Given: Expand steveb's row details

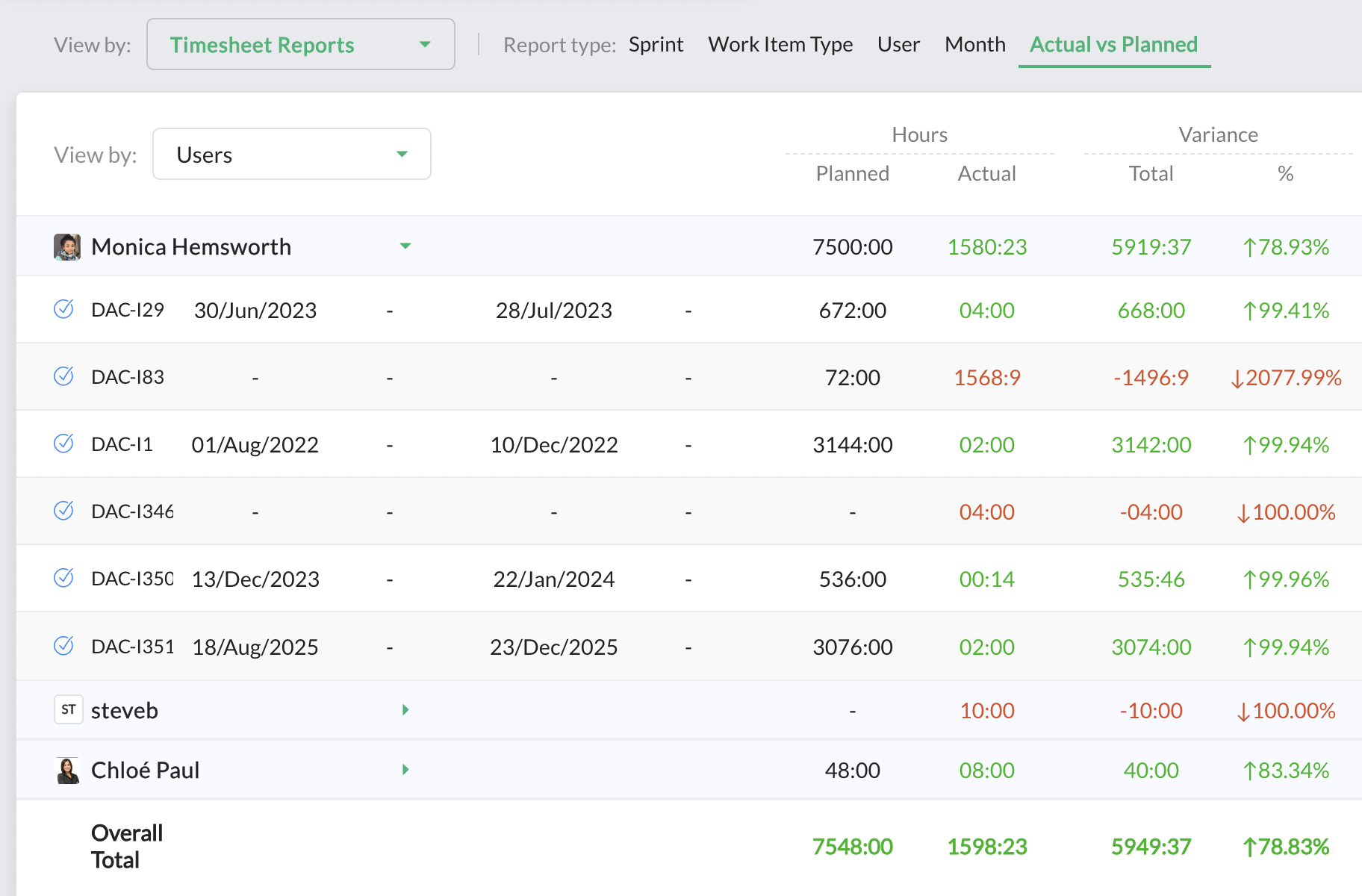Looking at the screenshot, I should [405, 709].
